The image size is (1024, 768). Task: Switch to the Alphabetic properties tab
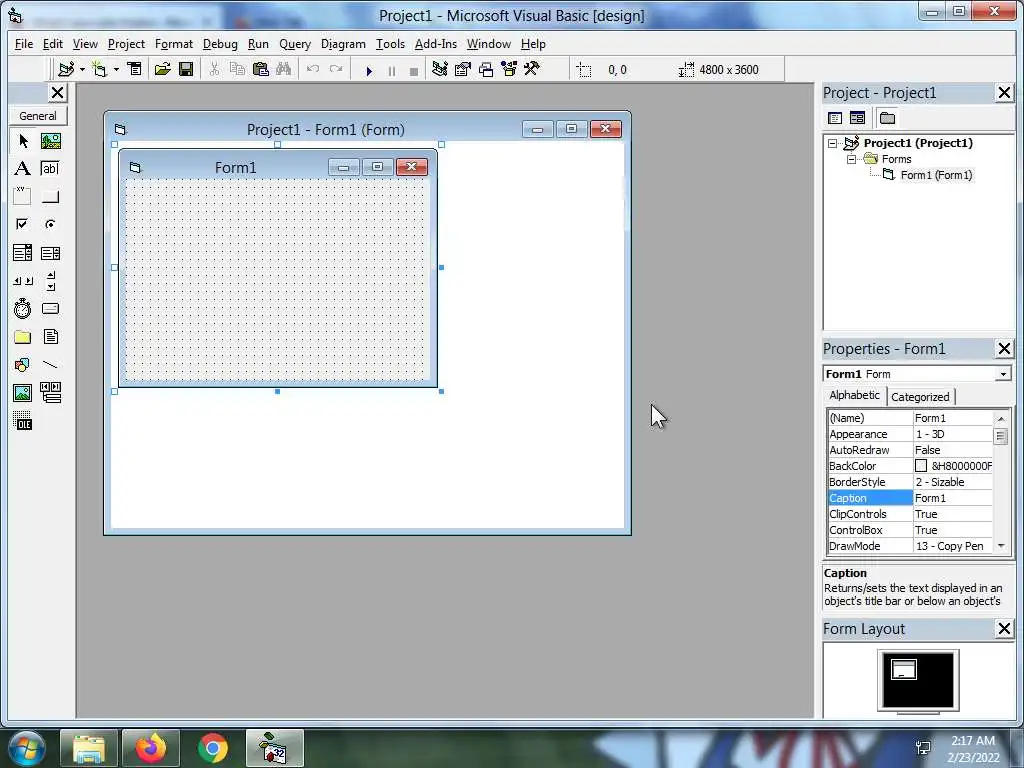854,395
